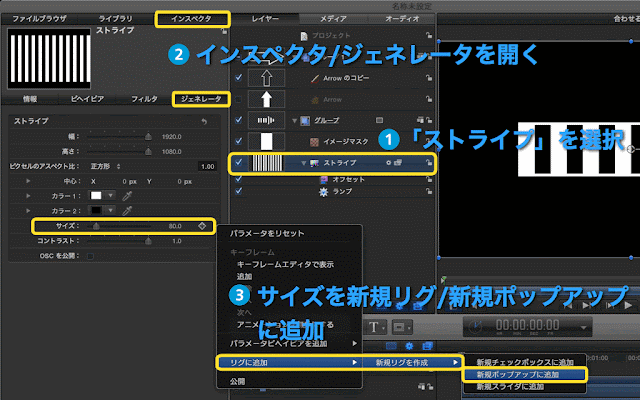Reset the ストライプ parameters with the curved arrow

click(x=204, y=121)
